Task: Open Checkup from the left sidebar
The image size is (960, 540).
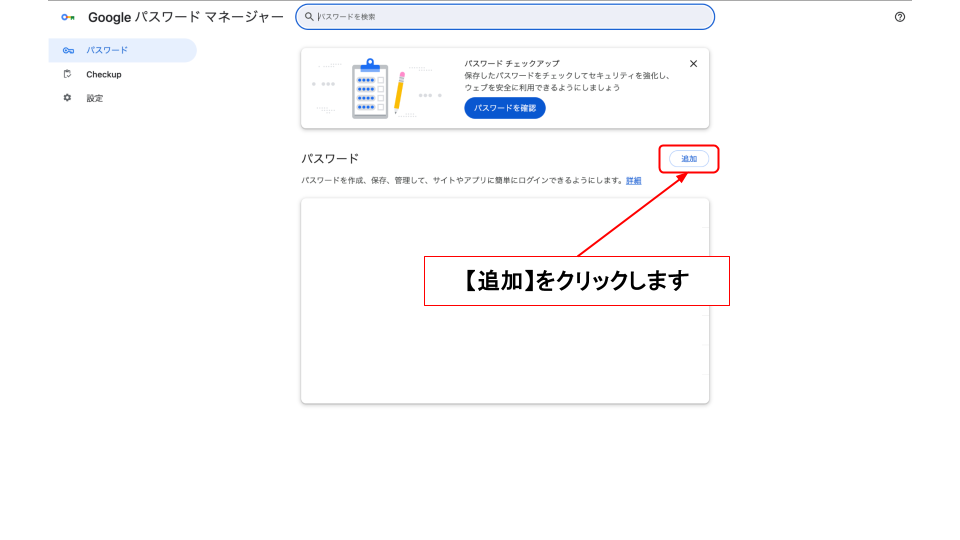Action: tap(103, 74)
